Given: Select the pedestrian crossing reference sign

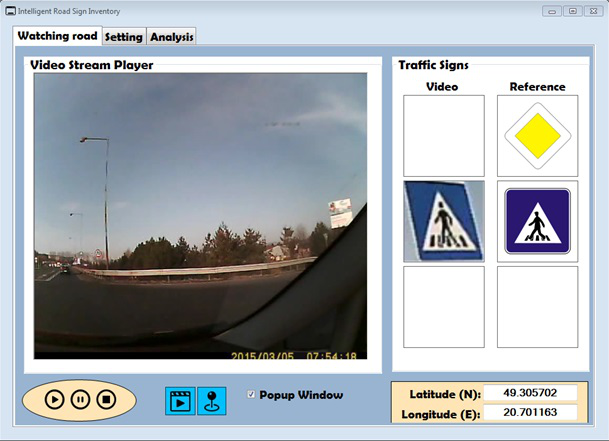Looking at the screenshot, I should tap(538, 221).
